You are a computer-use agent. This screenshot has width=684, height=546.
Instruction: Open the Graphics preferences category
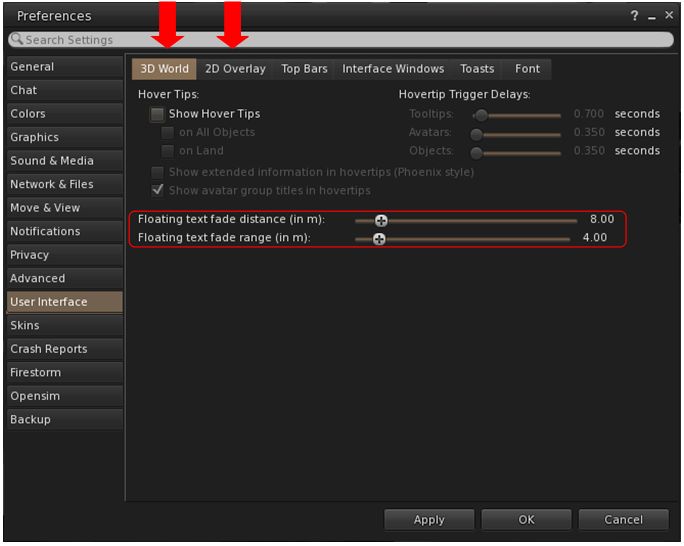click(x=35, y=137)
